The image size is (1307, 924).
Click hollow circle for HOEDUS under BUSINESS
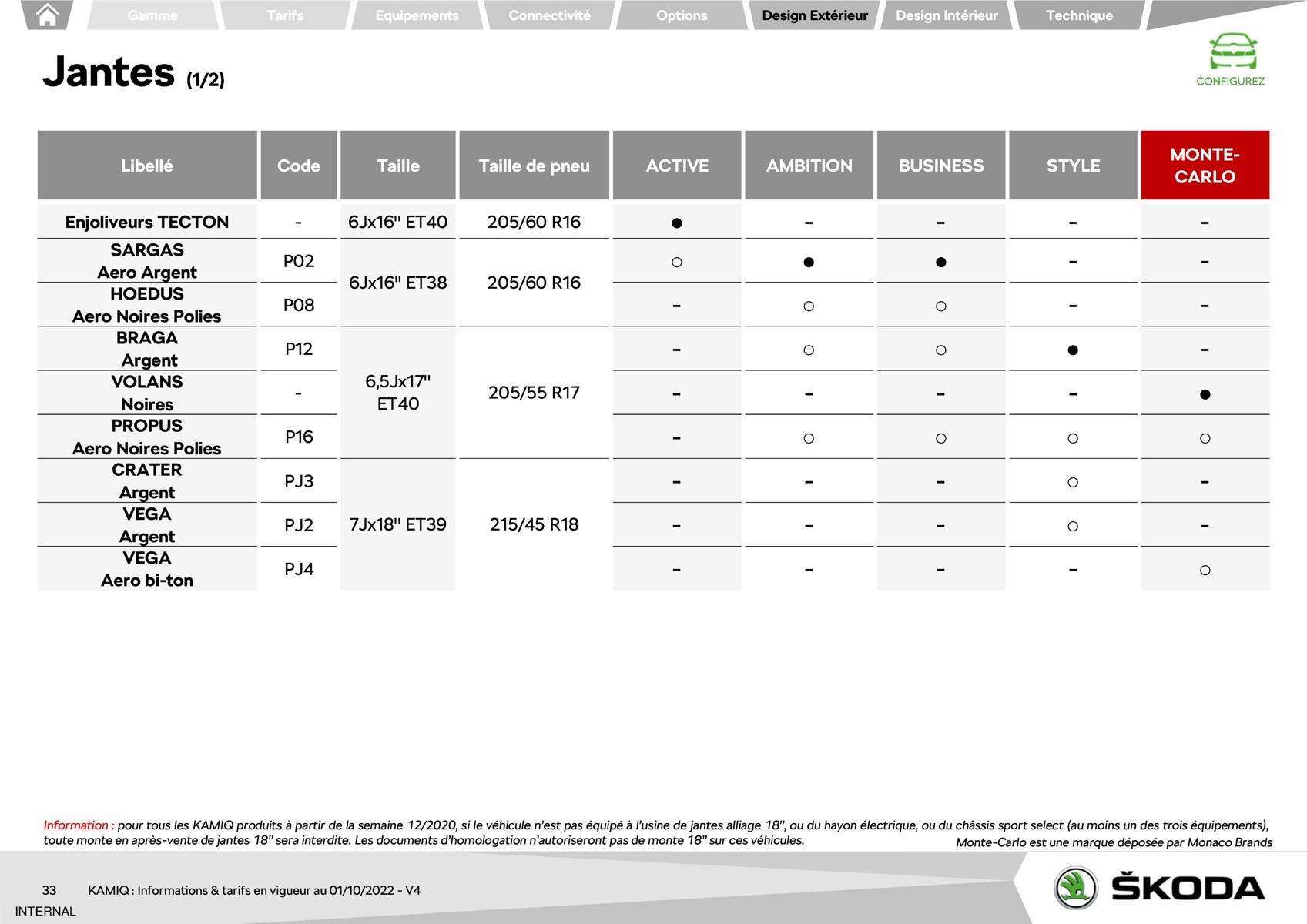pos(941,306)
